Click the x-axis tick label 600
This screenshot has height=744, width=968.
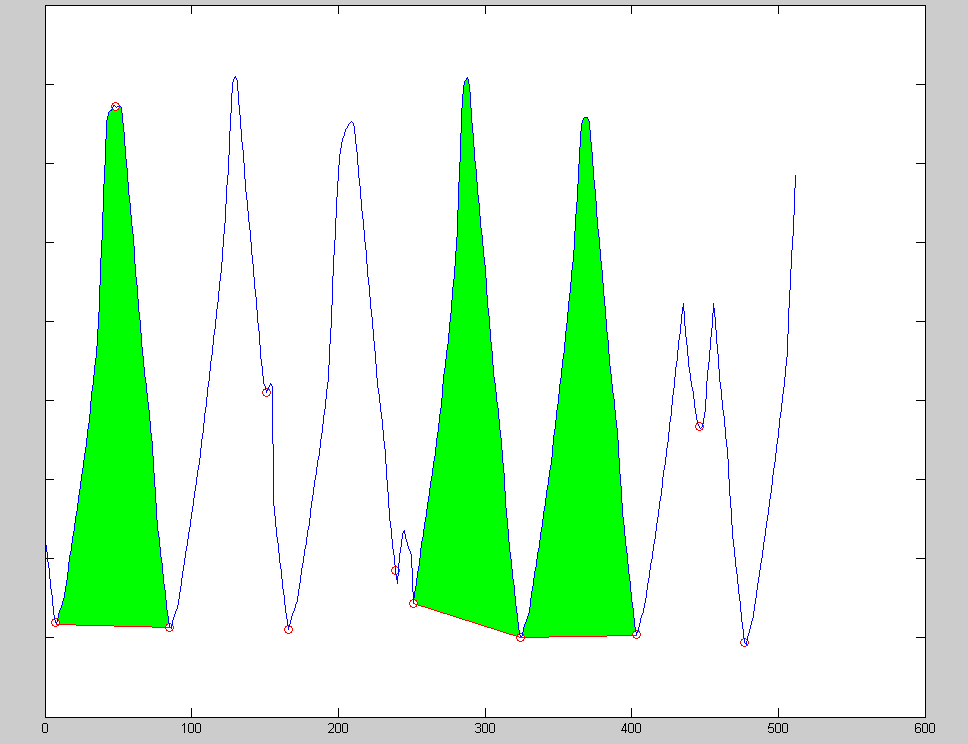pos(924,731)
